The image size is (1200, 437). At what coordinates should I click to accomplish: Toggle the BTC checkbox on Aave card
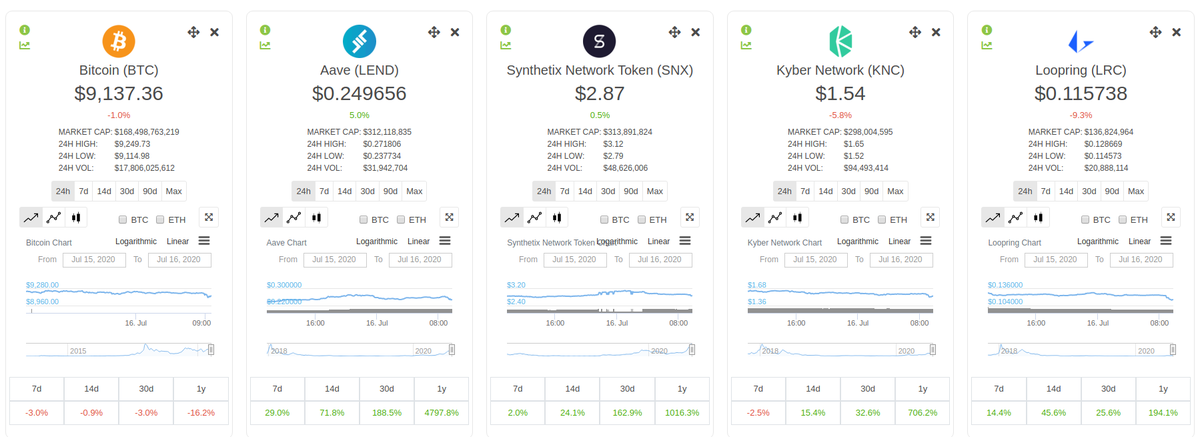click(x=363, y=219)
